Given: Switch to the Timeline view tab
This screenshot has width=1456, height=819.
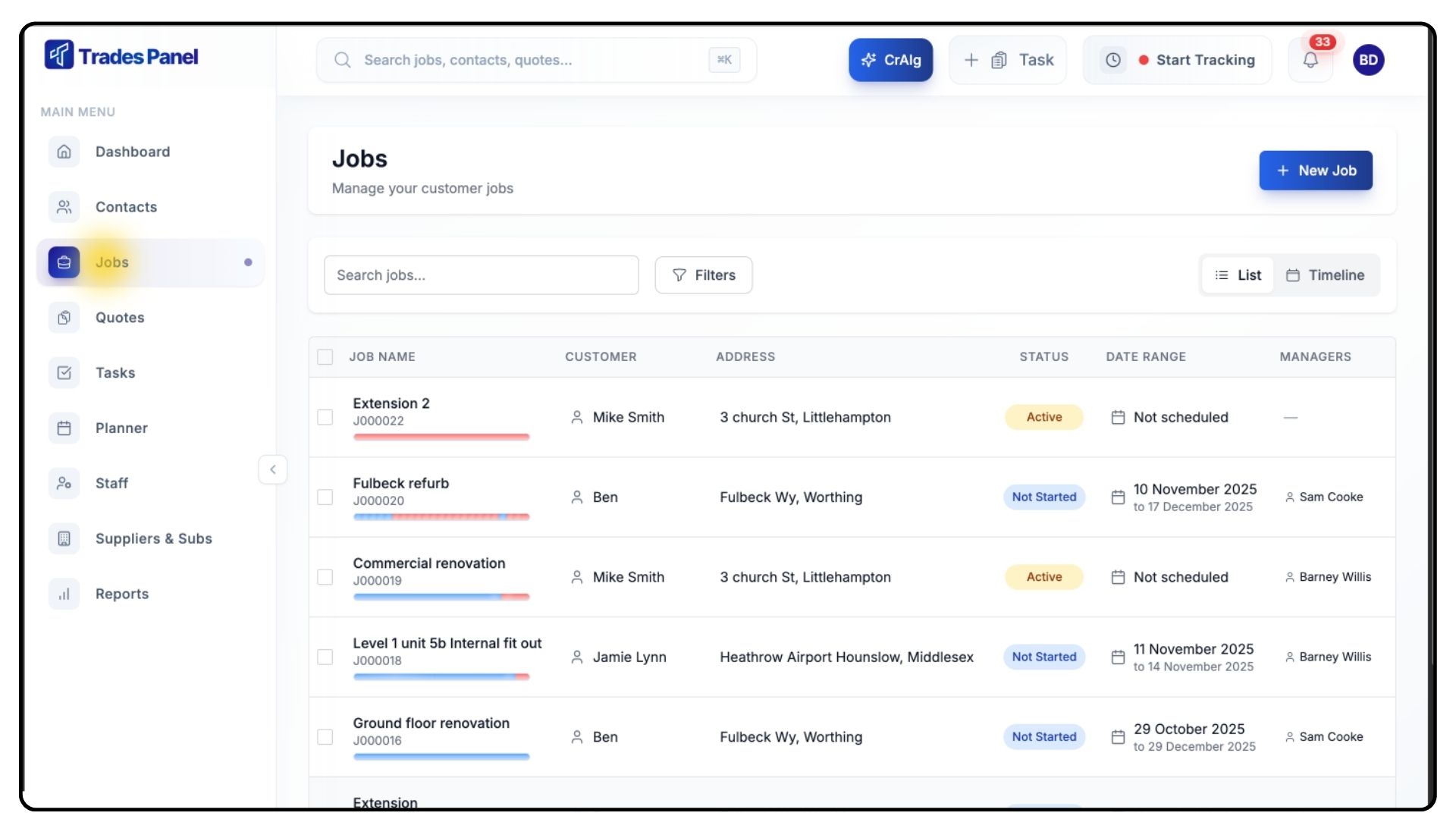Looking at the screenshot, I should pos(1326,275).
